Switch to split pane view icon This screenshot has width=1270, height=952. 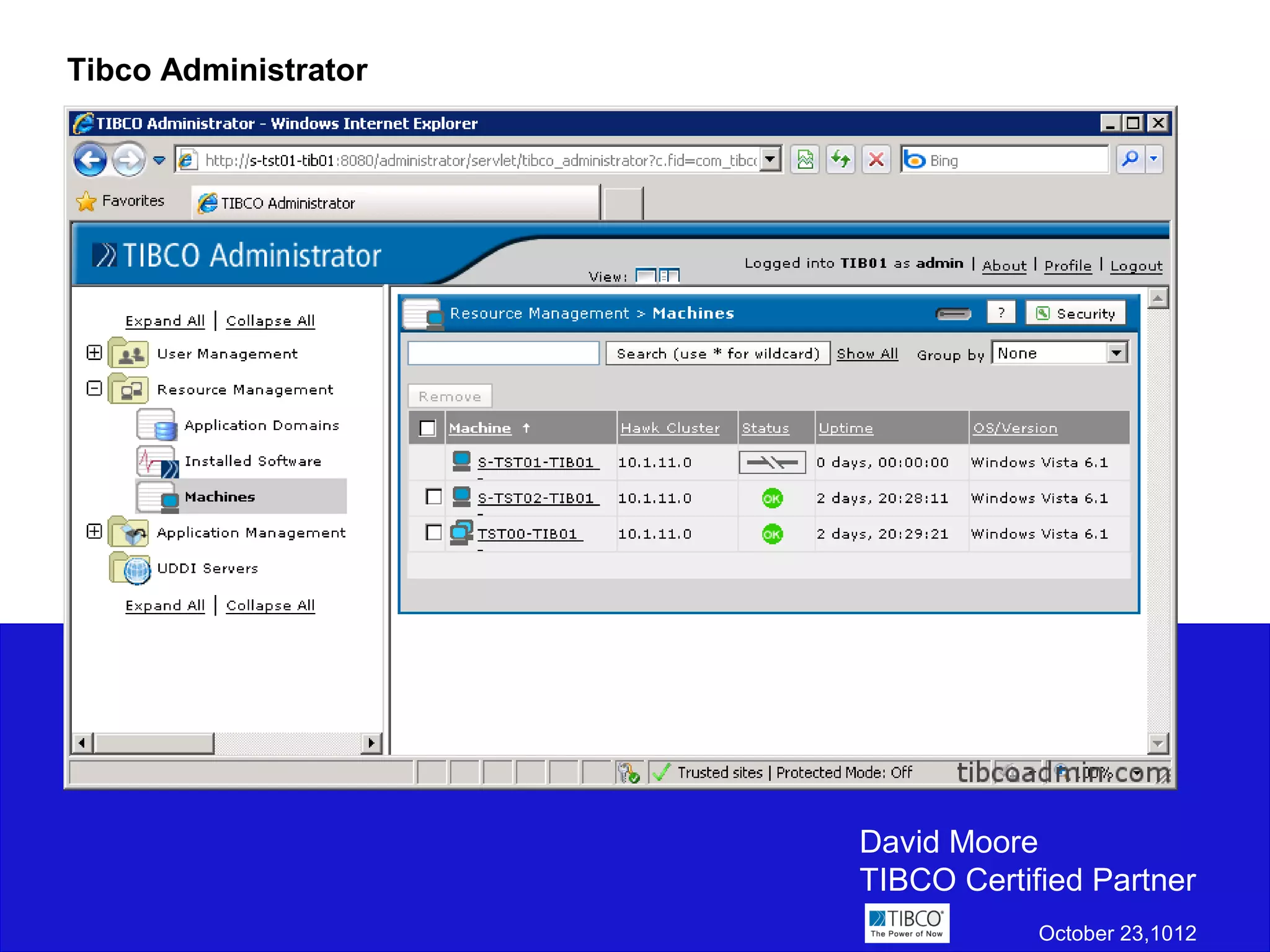[669, 275]
